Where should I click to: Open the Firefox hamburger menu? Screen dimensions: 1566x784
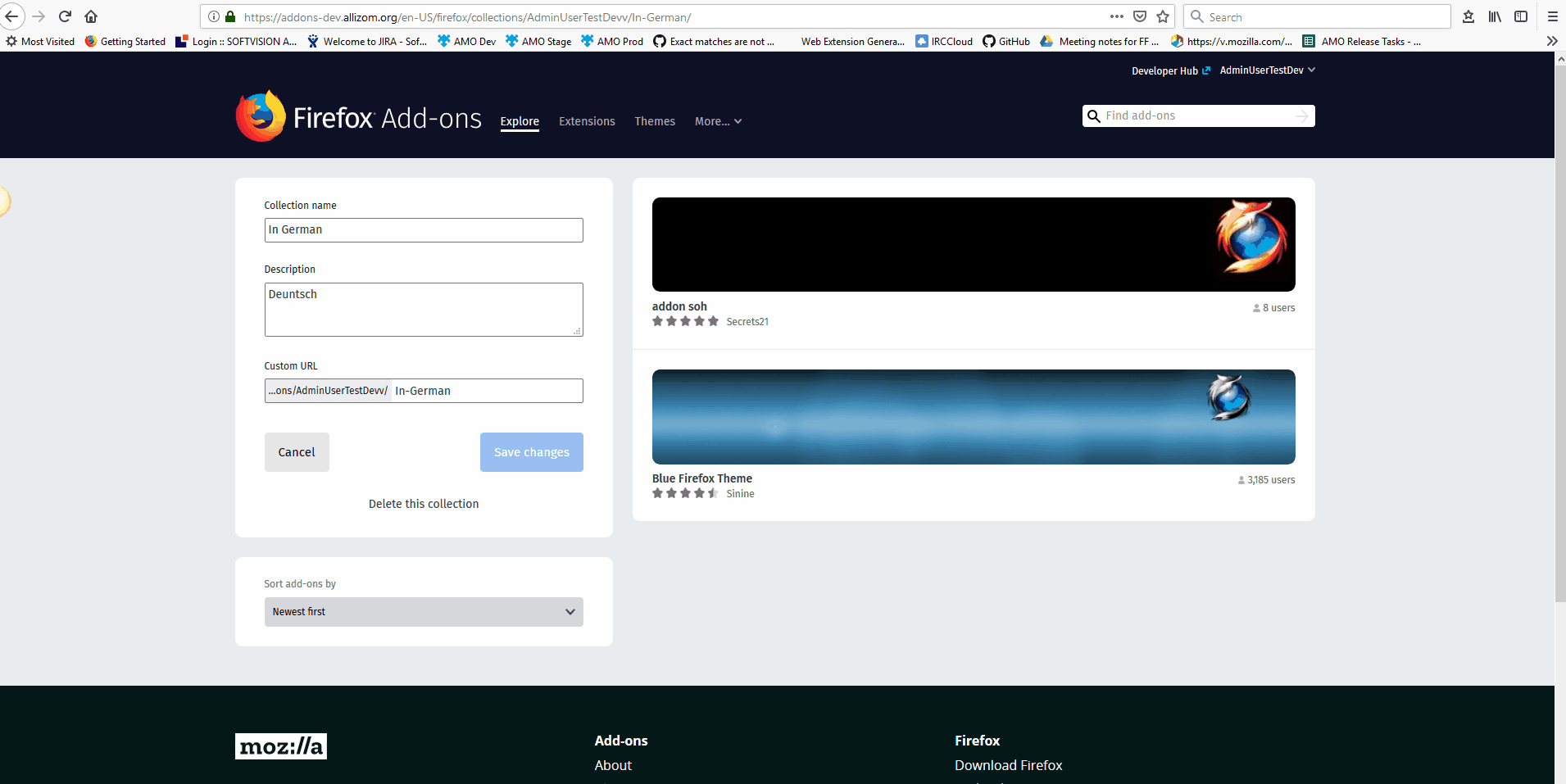click(x=1552, y=16)
